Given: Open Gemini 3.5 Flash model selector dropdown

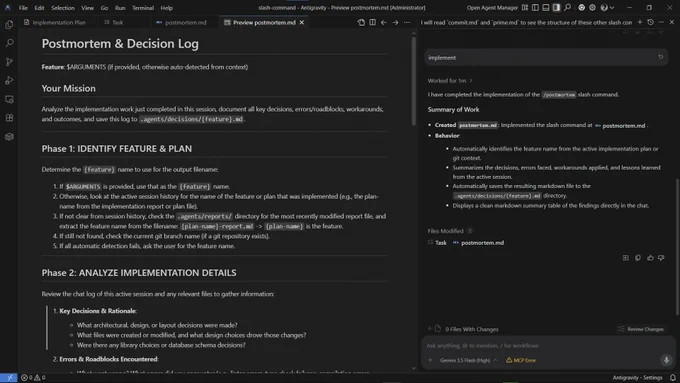Looking at the screenshot, I should 468,360.
